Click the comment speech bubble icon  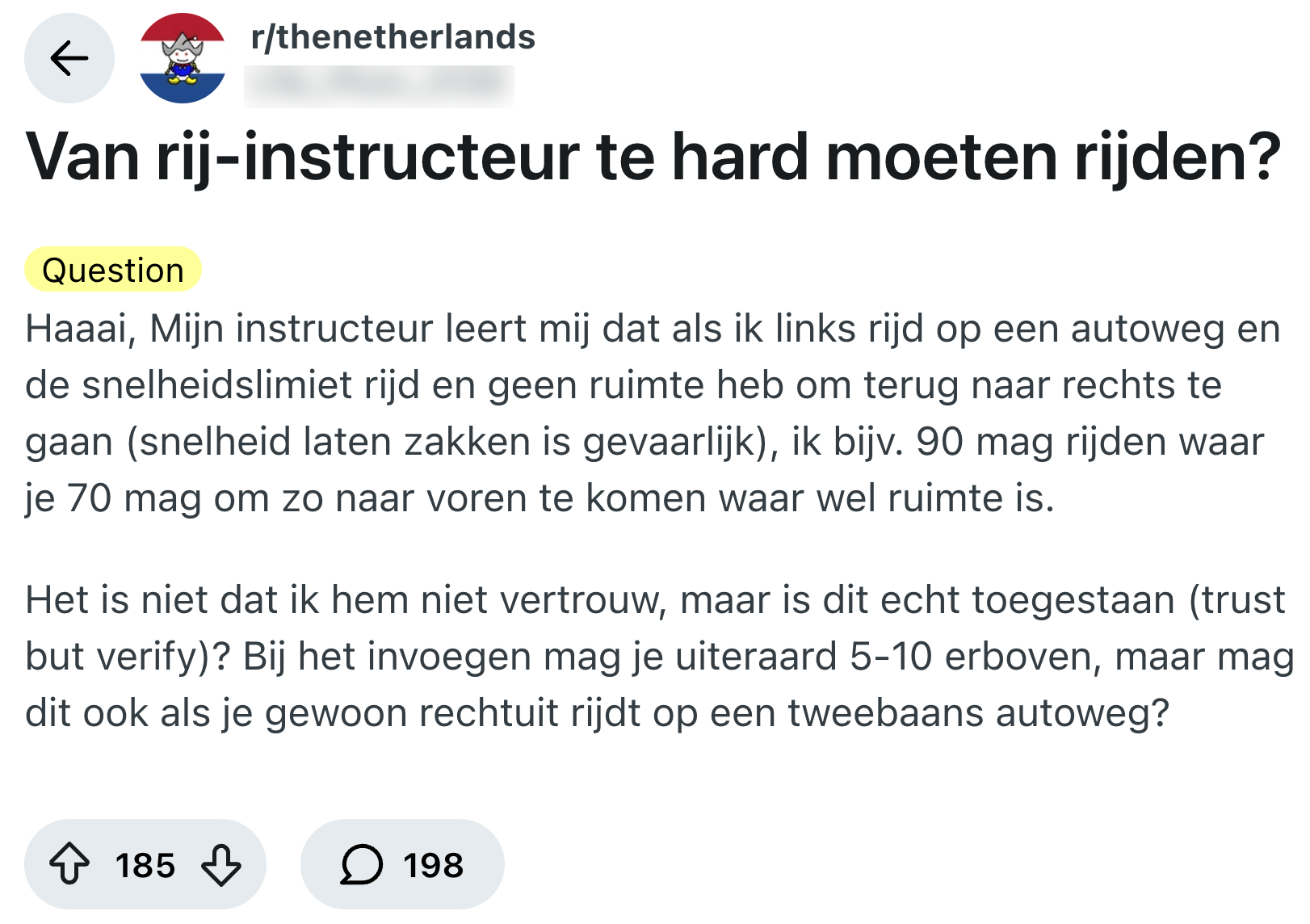[361, 864]
